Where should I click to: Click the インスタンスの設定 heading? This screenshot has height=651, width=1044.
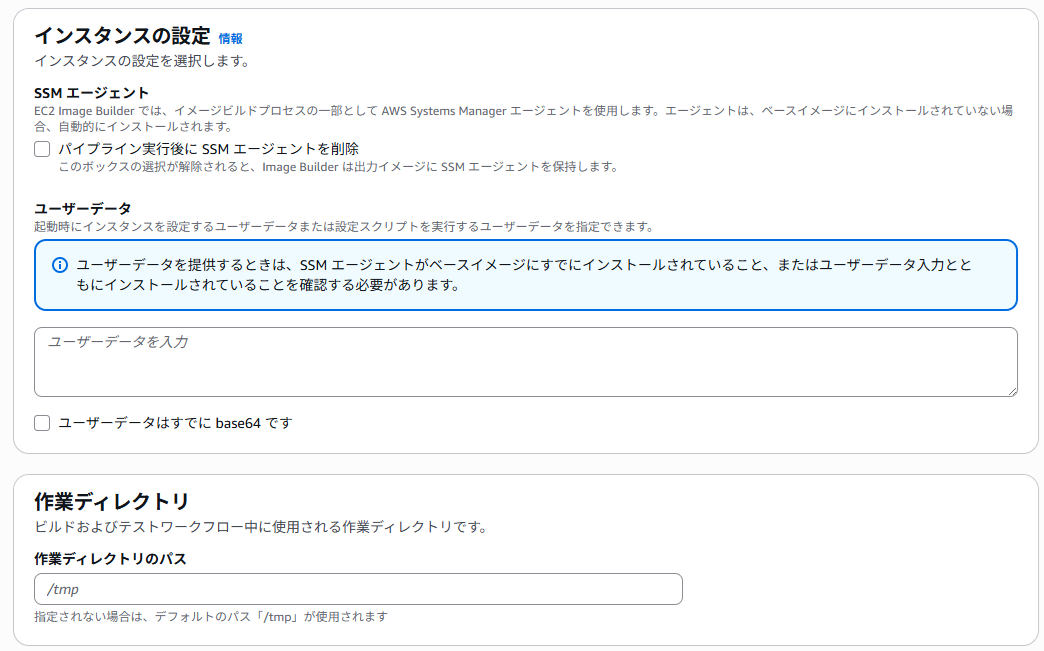[123, 35]
